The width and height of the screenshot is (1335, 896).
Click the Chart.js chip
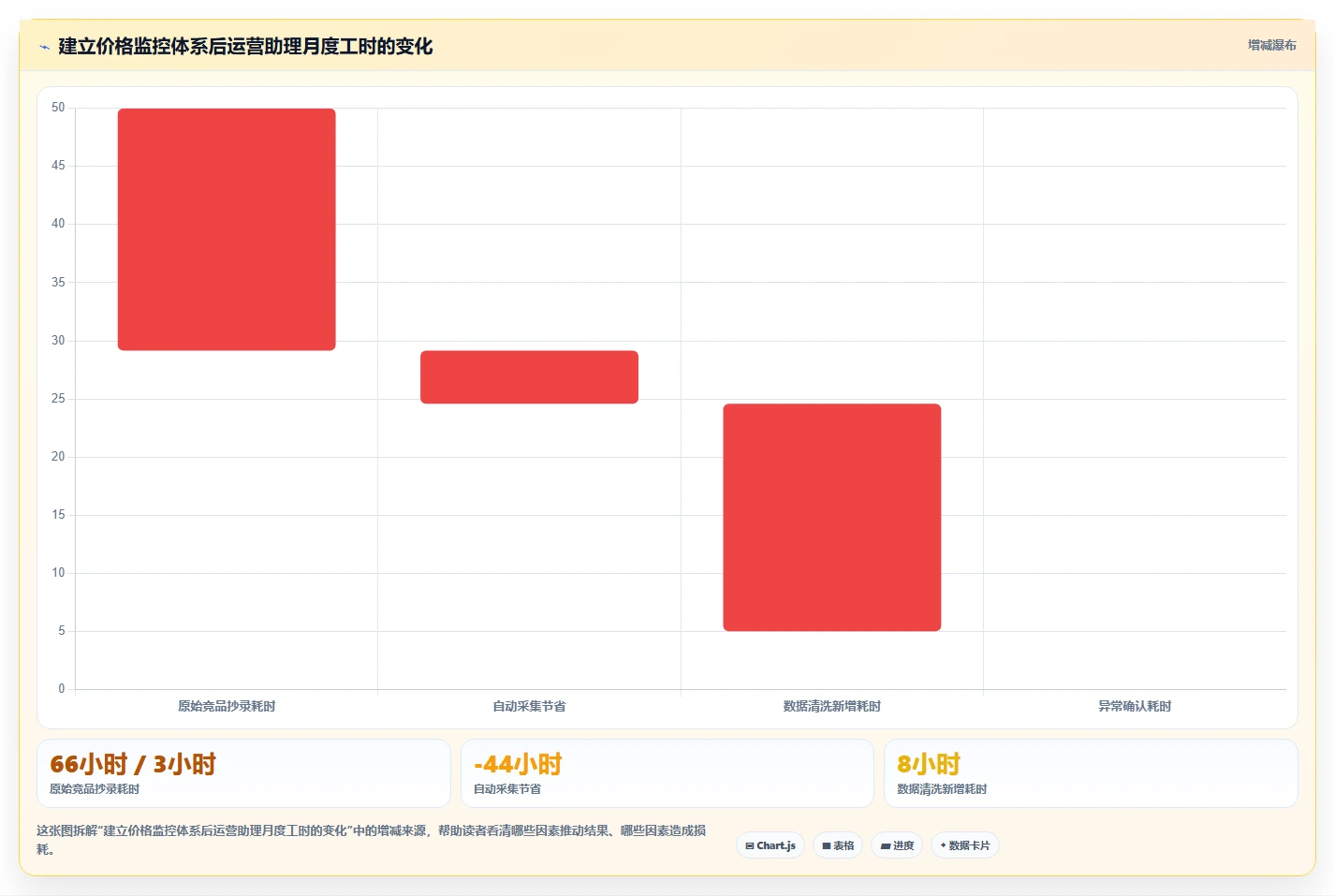[770, 845]
